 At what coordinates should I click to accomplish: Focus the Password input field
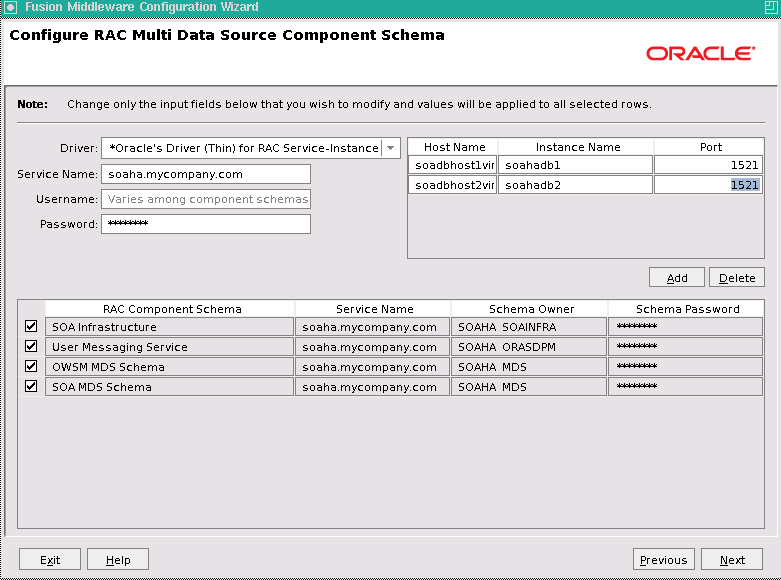pyautogui.click(x=206, y=224)
